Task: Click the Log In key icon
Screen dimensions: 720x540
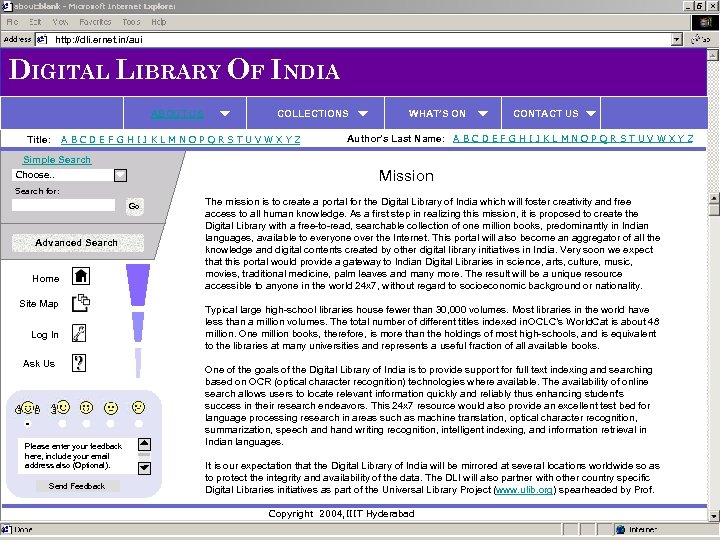Action: (79, 333)
